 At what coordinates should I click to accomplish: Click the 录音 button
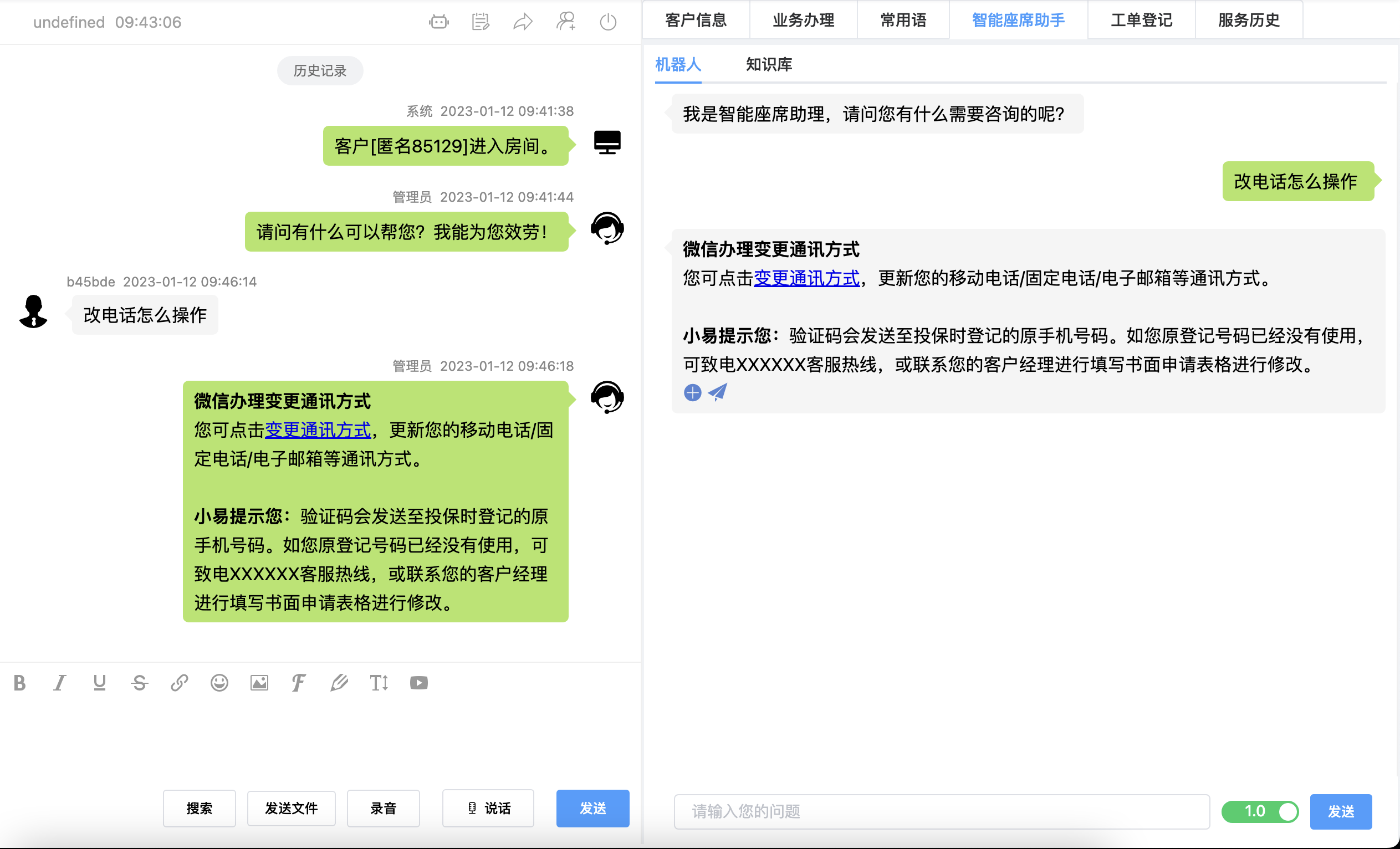[x=384, y=808]
